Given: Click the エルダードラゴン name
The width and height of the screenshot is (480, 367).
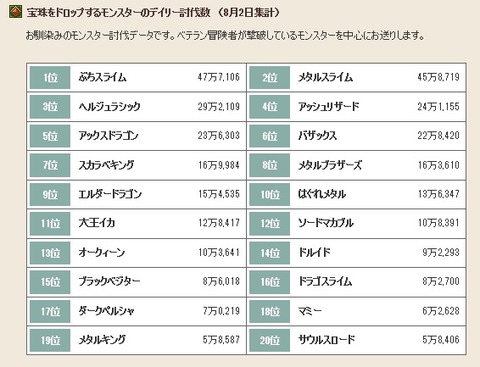Looking at the screenshot, I should tap(110, 194).
